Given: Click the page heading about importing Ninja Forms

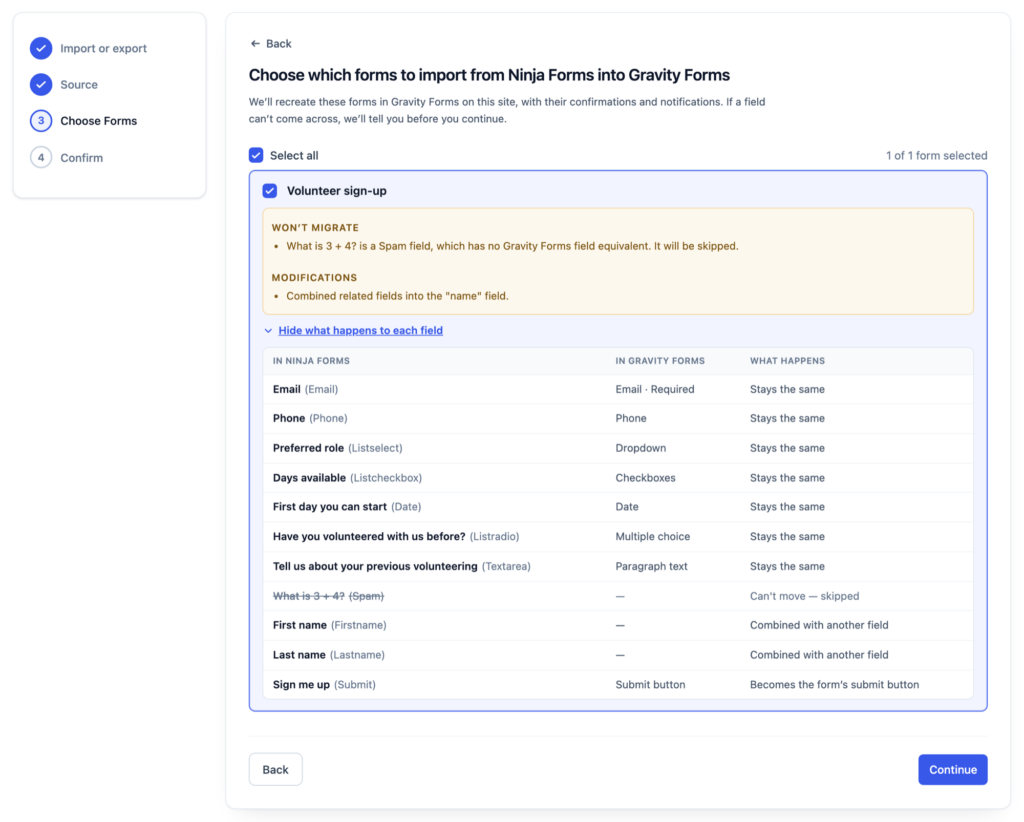Looking at the screenshot, I should point(489,75).
